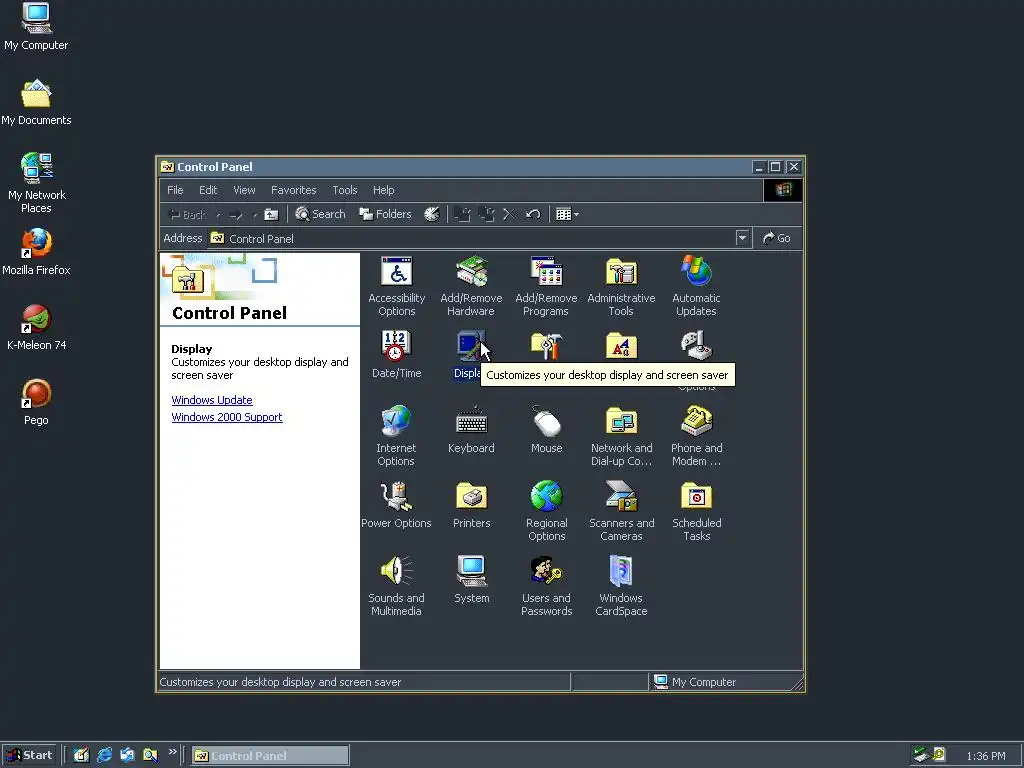The width and height of the screenshot is (1024, 768).
Task: Click the Up folder toolbar icon
Action: [271, 214]
